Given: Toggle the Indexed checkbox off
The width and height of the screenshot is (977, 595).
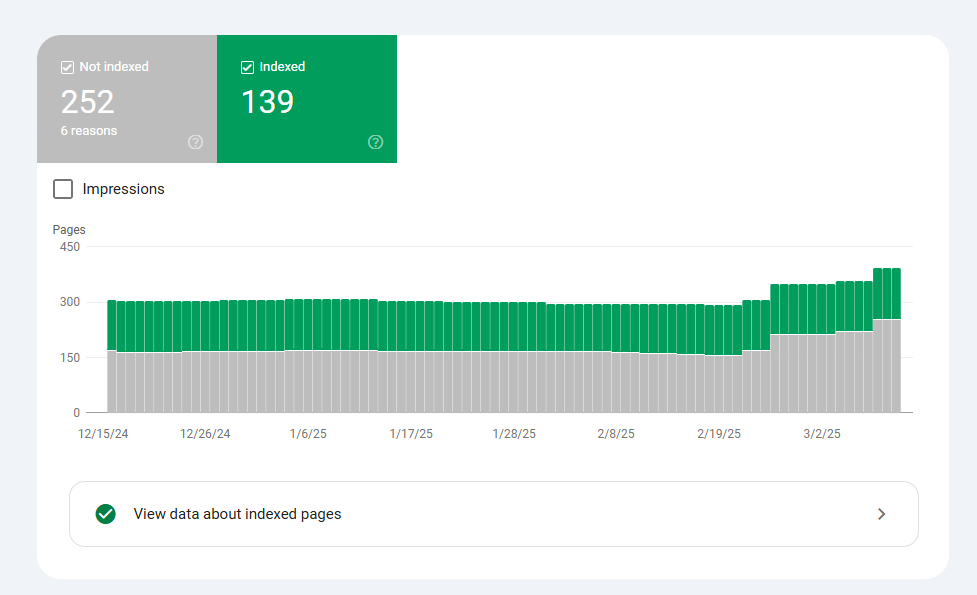Looking at the screenshot, I should click(x=247, y=67).
